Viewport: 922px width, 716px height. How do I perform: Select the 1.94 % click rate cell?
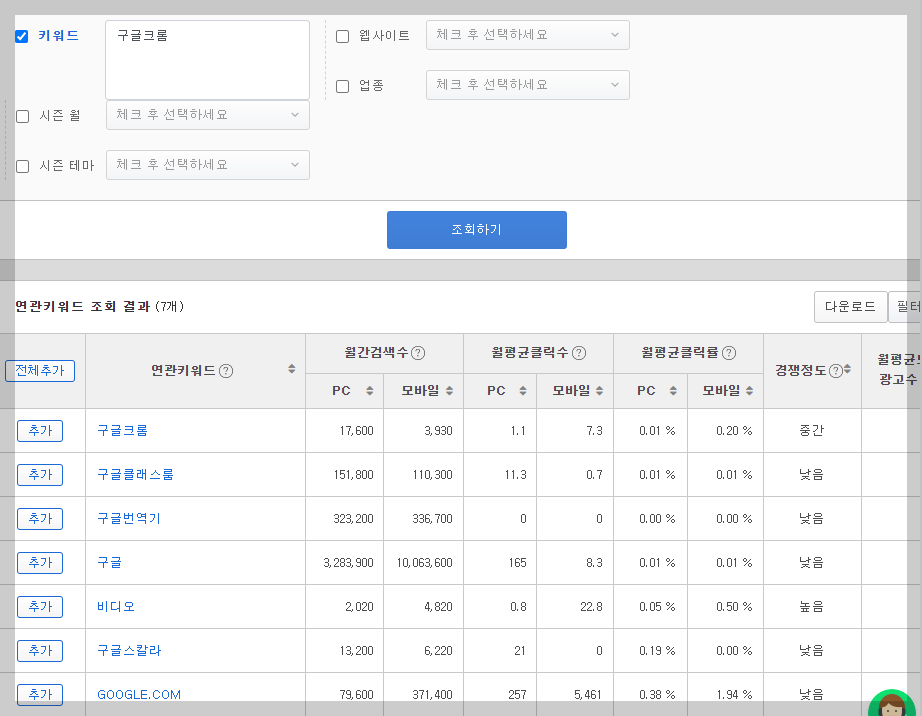tap(734, 695)
